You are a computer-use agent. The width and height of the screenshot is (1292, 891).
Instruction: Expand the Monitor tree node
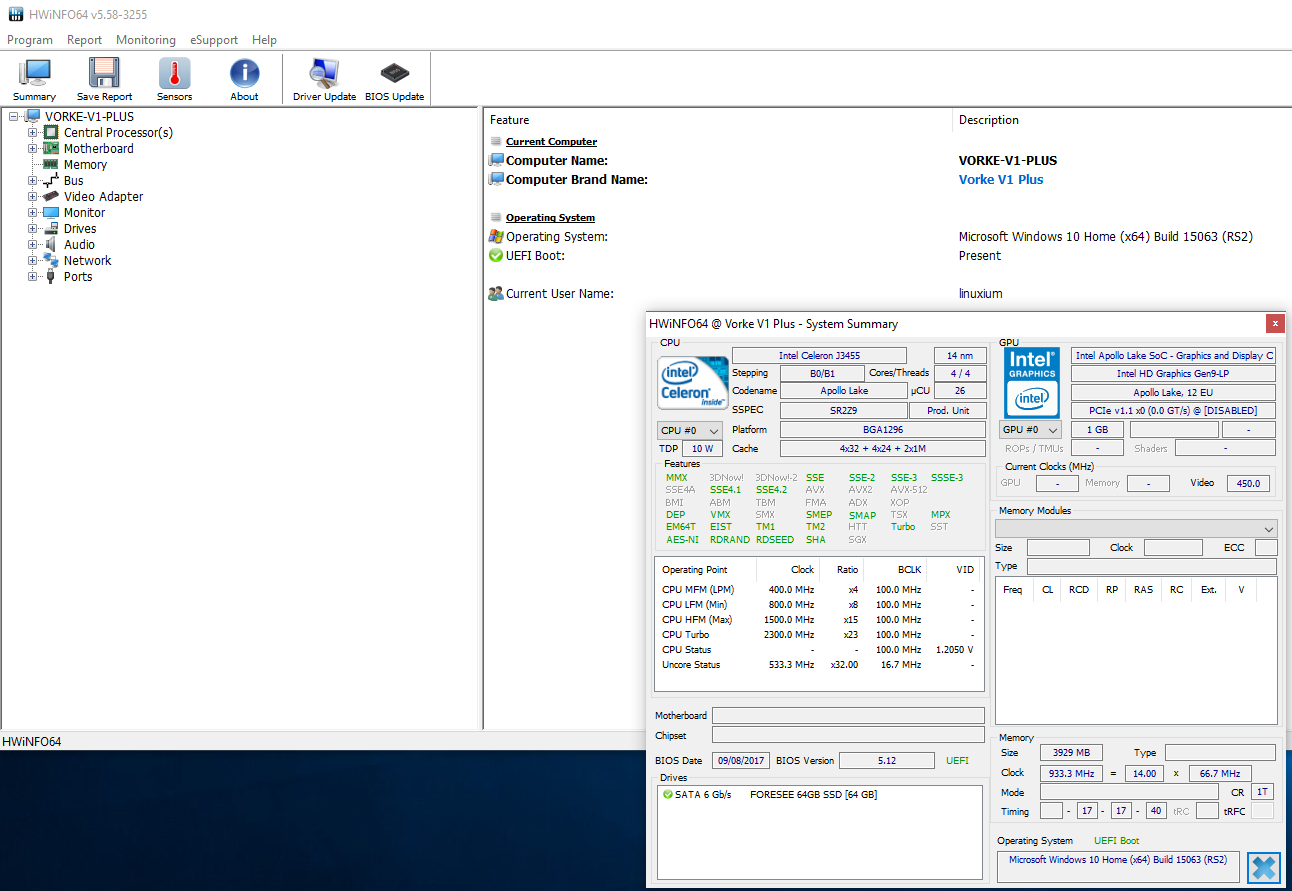(33, 212)
